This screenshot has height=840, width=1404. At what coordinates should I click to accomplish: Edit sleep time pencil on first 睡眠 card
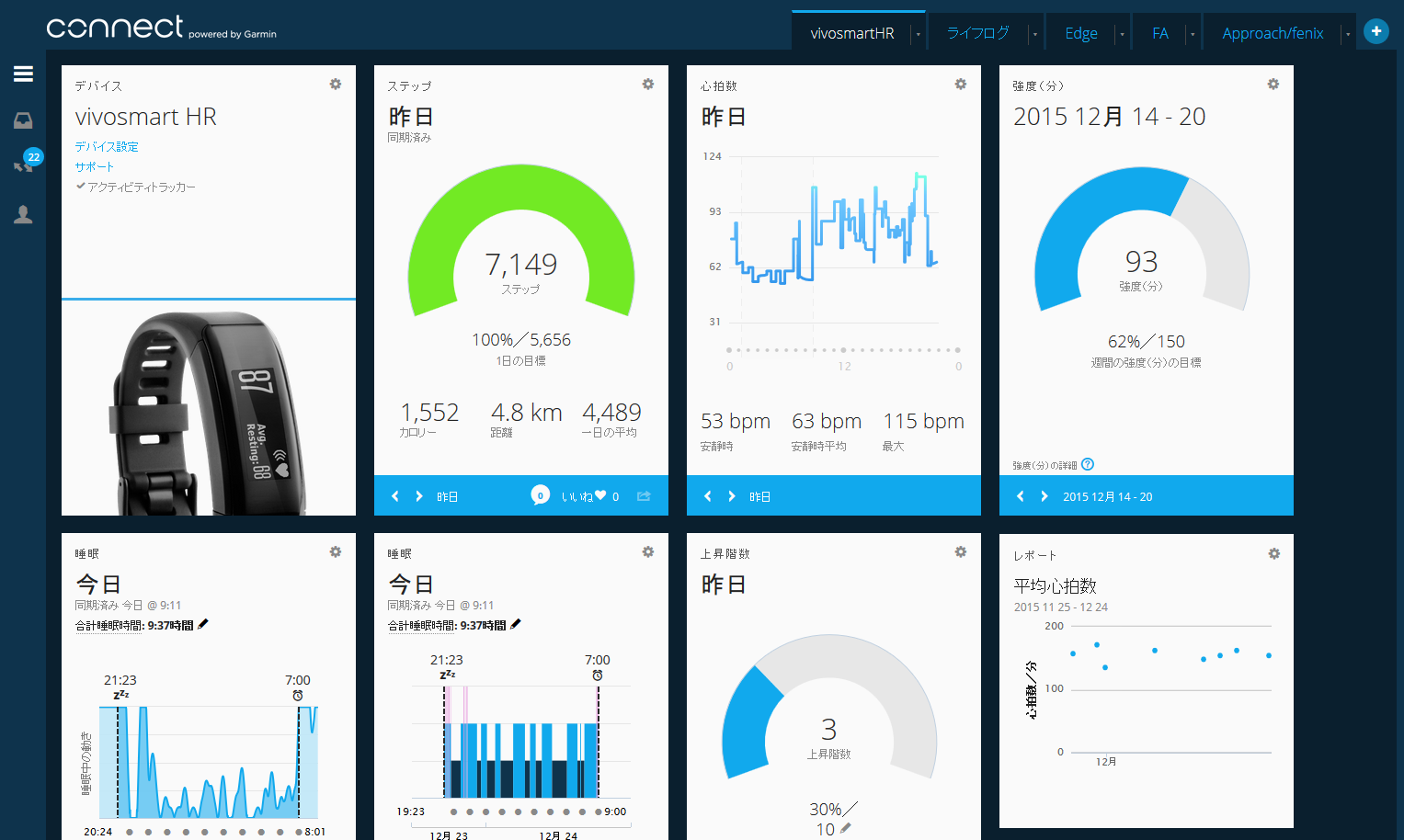203,624
